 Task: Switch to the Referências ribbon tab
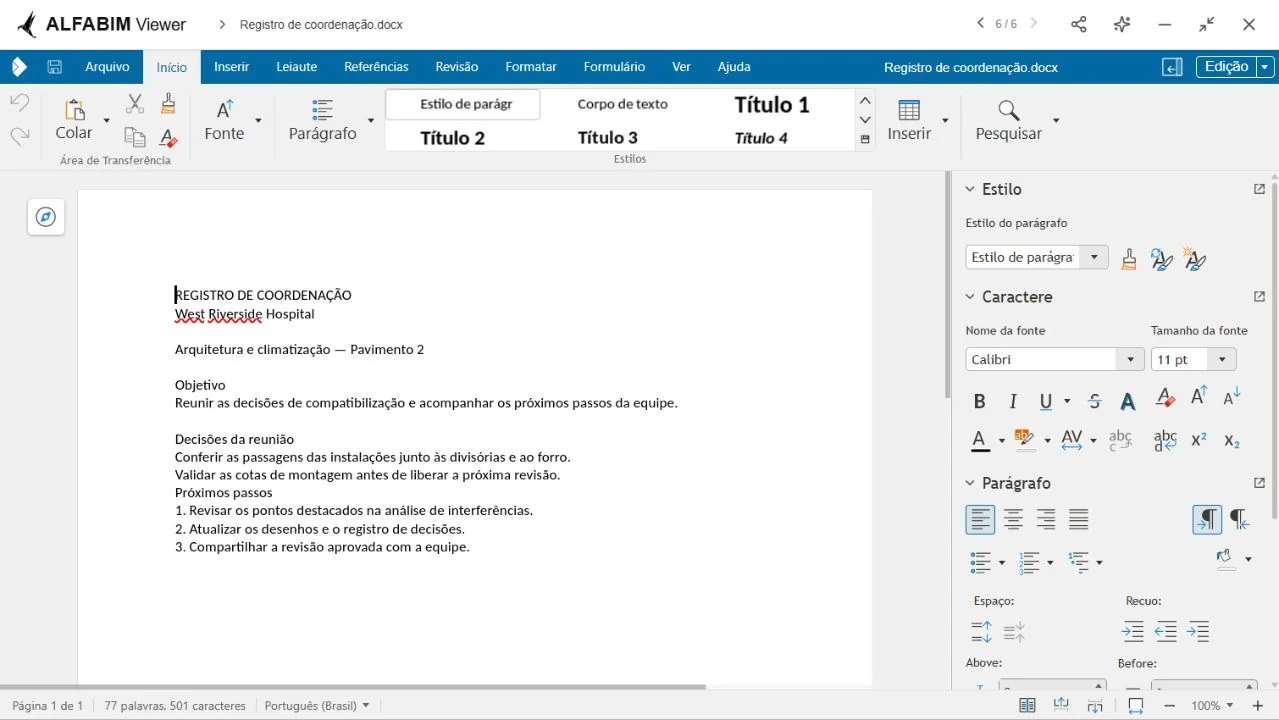click(x=376, y=67)
